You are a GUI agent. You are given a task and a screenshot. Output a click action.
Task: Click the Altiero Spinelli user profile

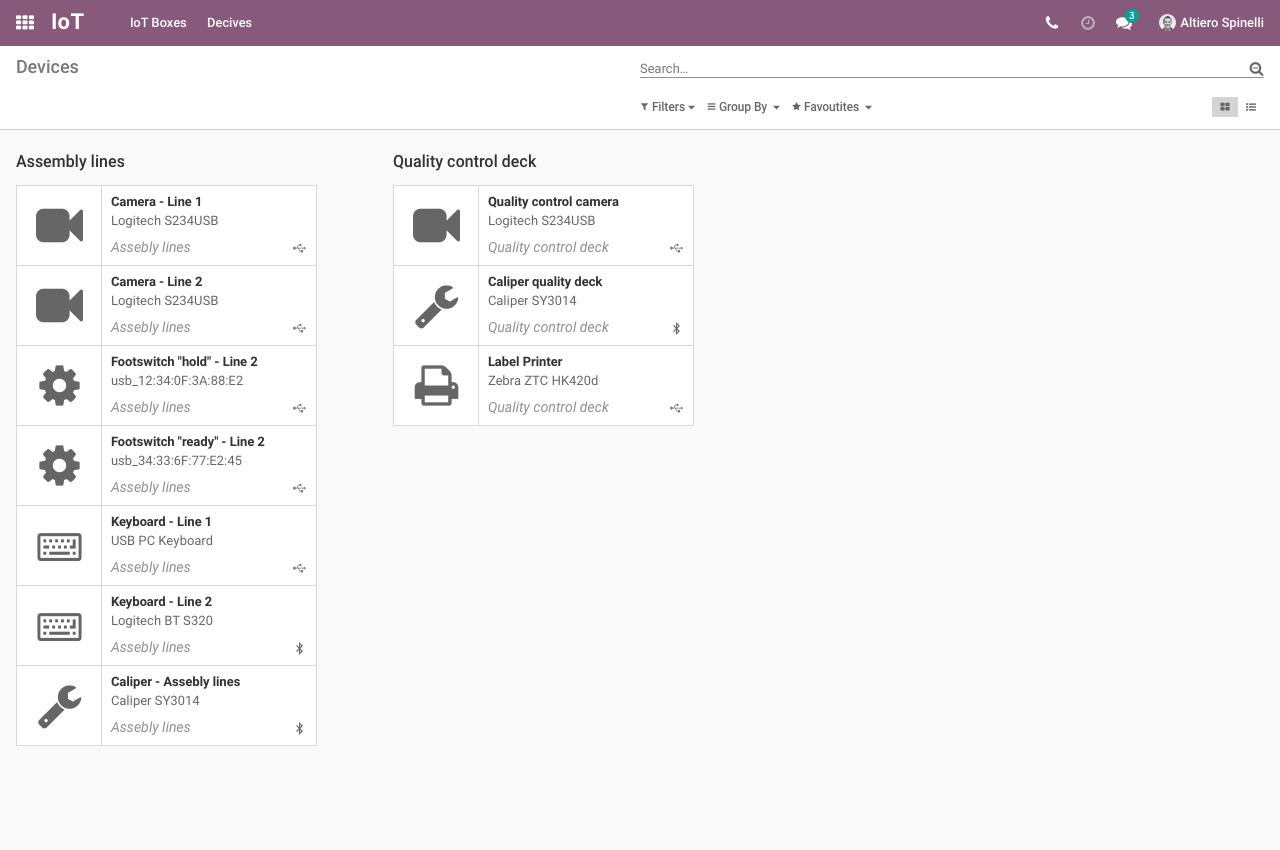coord(1211,22)
